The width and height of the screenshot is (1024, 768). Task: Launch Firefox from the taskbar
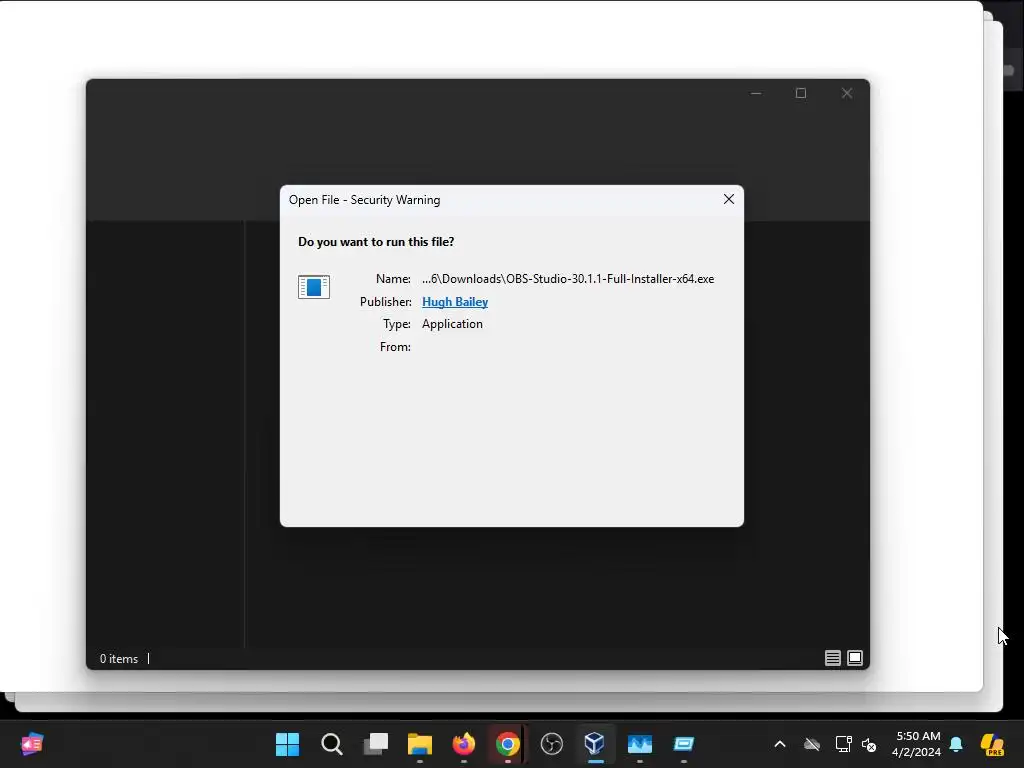point(464,744)
